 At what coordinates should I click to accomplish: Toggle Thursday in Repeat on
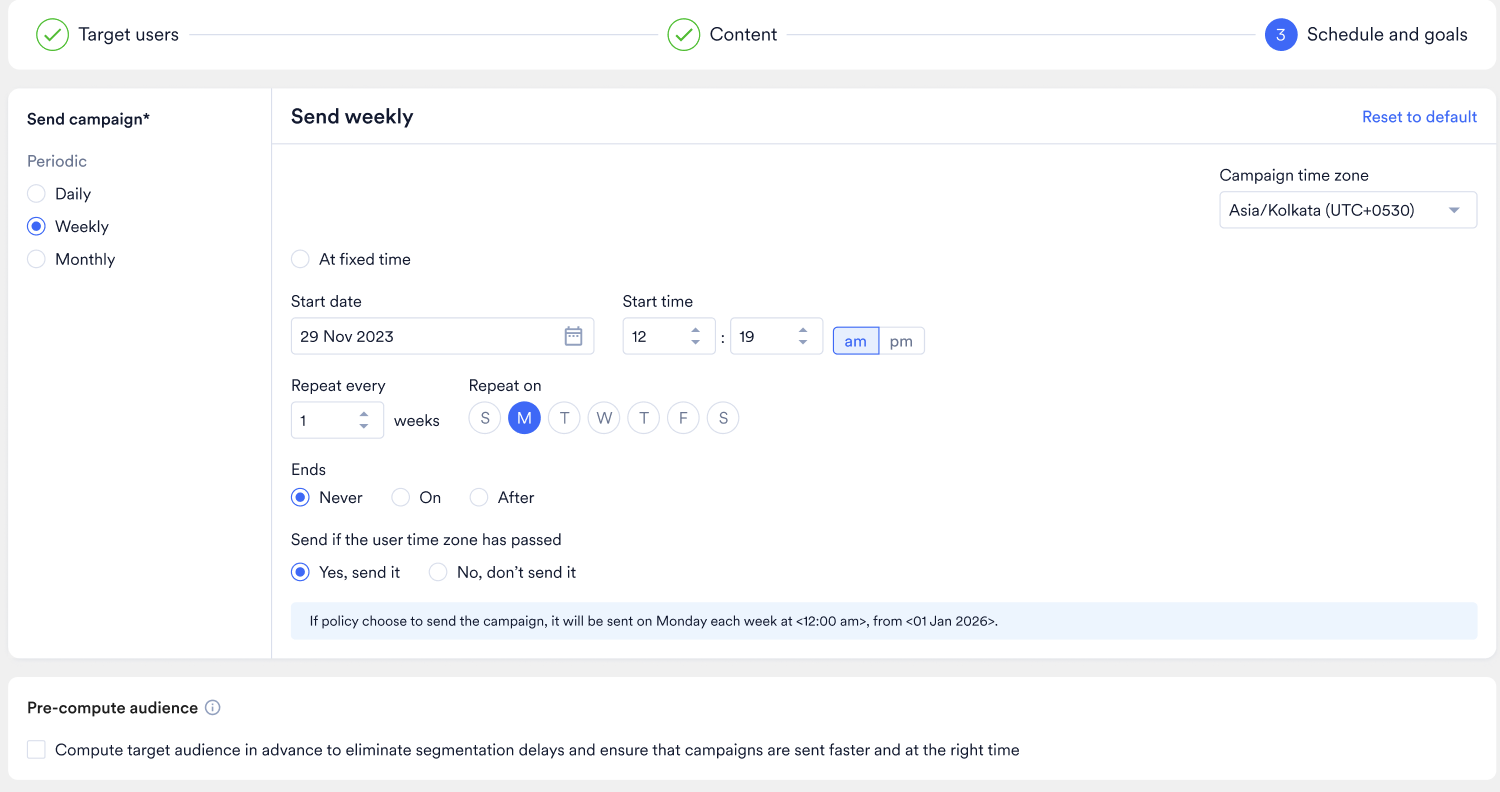click(x=643, y=418)
